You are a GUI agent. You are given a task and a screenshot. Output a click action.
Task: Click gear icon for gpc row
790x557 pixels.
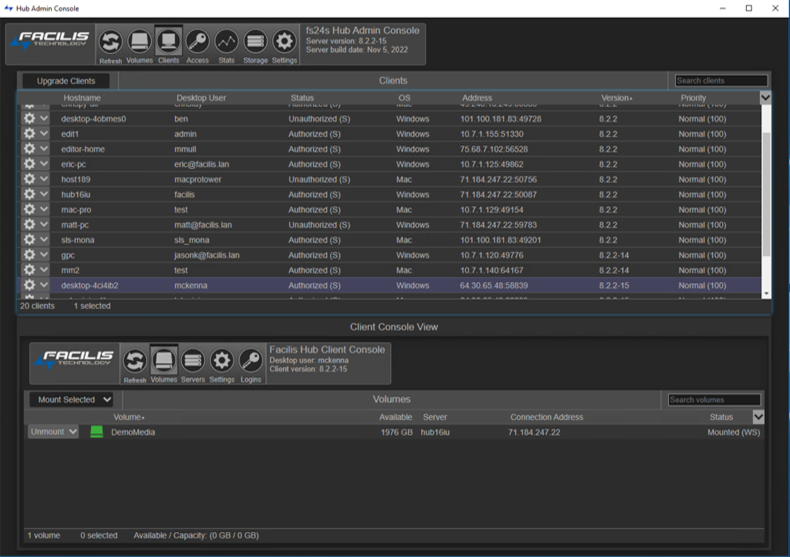(x=29, y=254)
